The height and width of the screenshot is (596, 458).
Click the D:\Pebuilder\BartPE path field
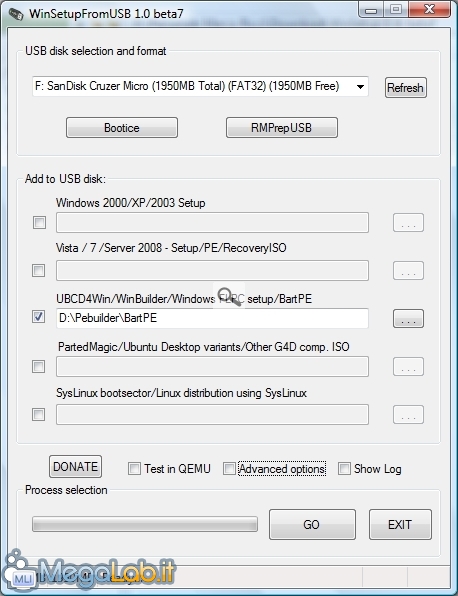212,318
